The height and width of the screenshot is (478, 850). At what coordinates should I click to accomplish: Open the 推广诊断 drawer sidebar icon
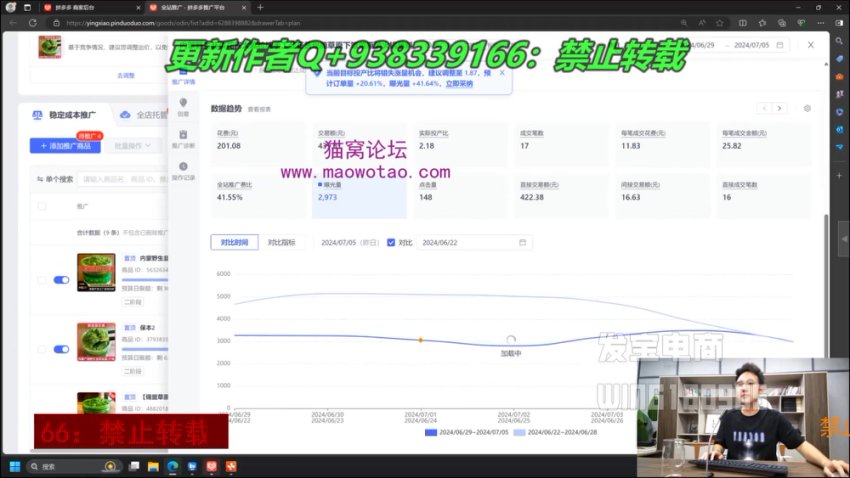pos(183,137)
